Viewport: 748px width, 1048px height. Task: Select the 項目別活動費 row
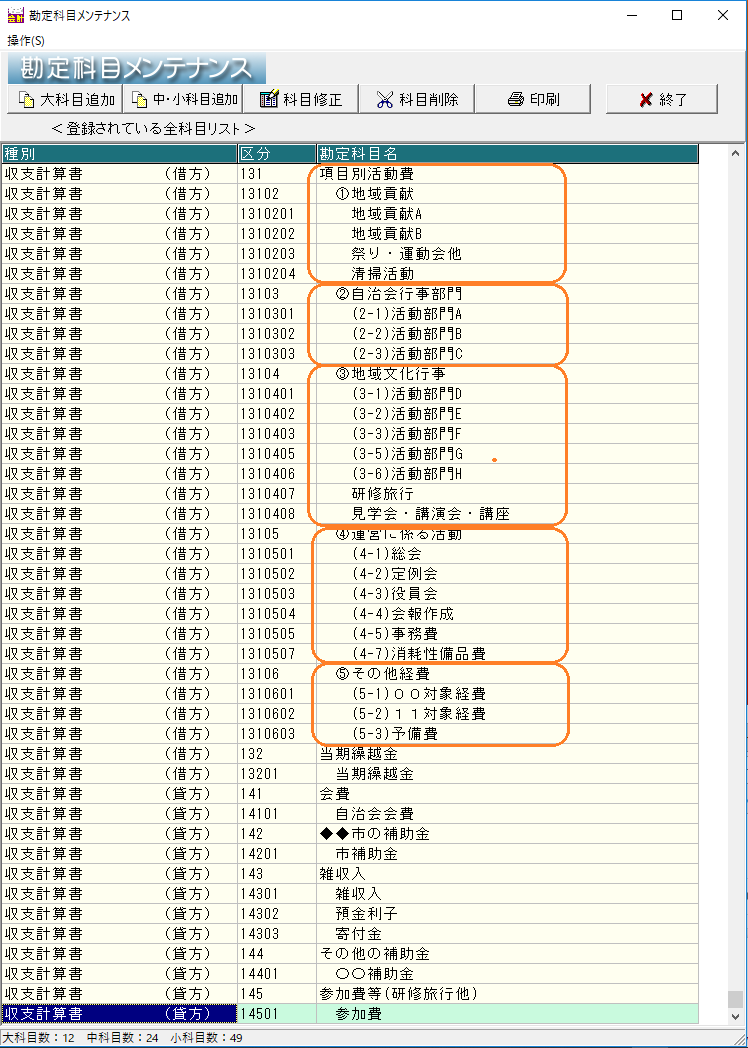[x=358, y=174]
